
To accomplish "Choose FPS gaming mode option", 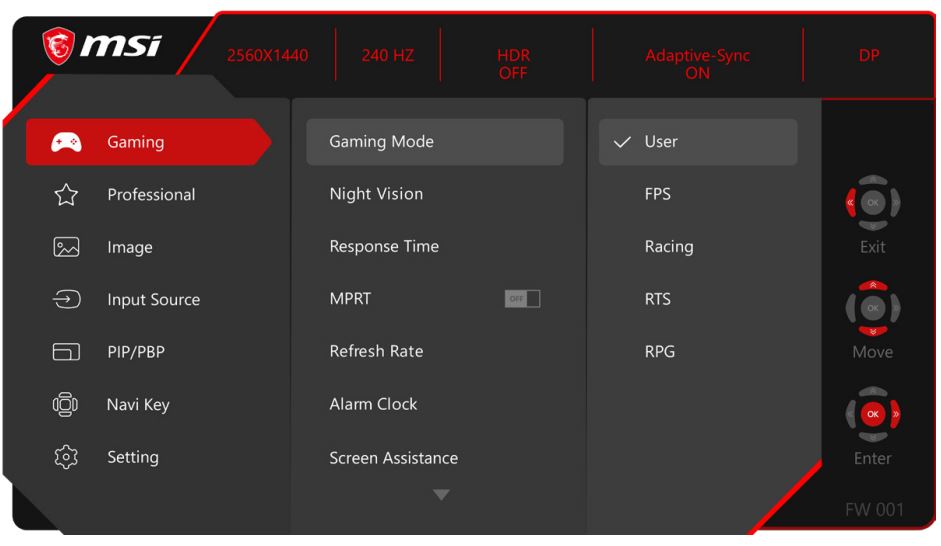I will tap(658, 194).
